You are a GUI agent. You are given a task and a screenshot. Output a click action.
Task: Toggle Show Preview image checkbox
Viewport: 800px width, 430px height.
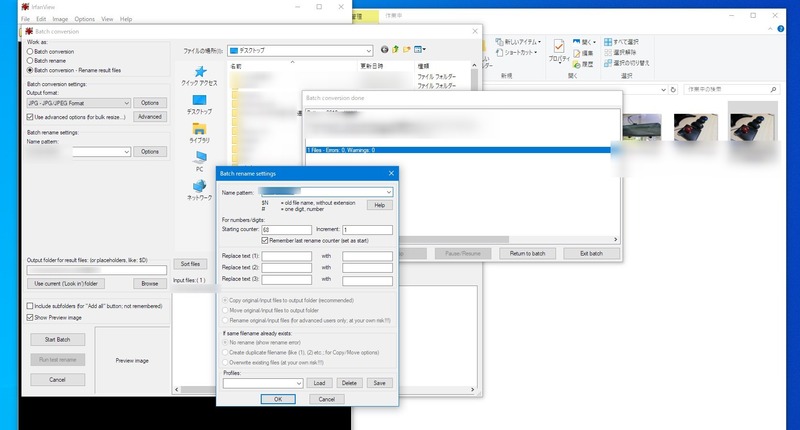[x=30, y=317]
